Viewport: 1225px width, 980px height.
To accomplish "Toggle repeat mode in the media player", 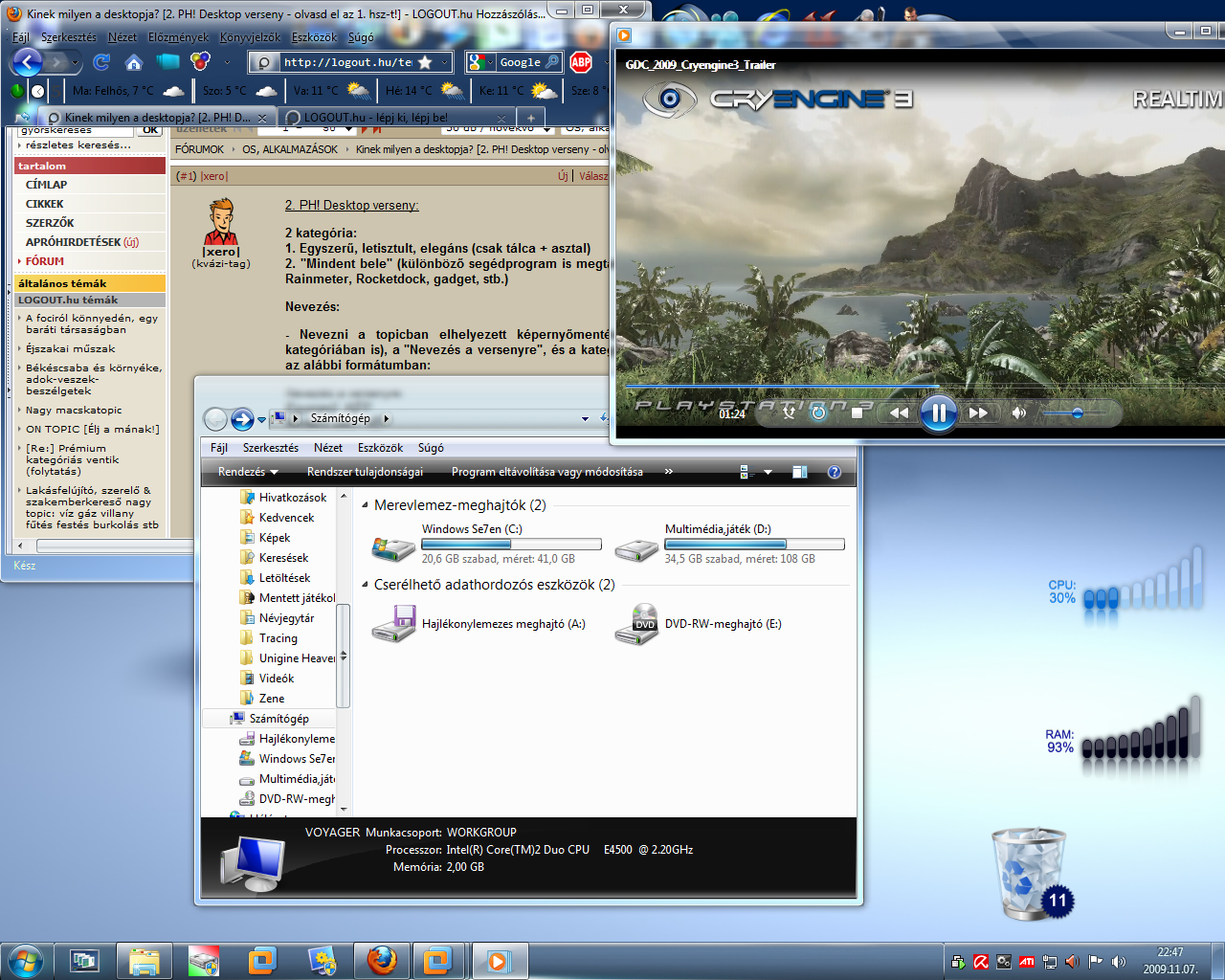I will (819, 412).
